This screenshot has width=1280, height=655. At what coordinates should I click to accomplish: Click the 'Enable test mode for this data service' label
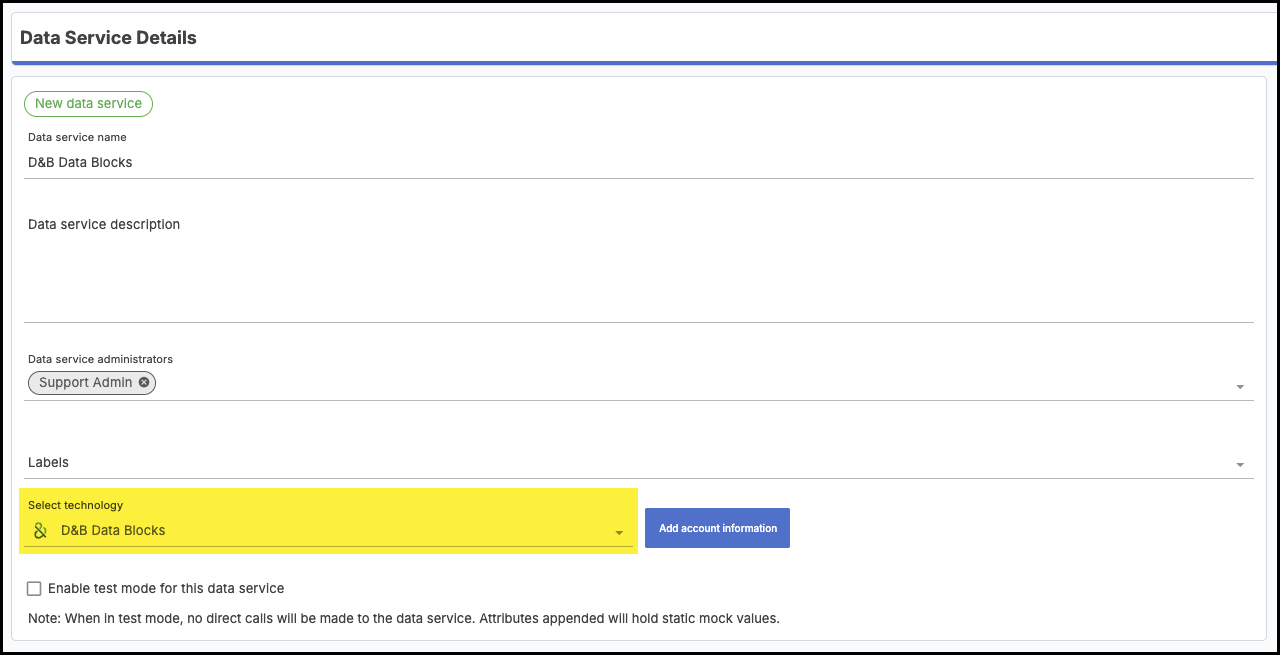pyautogui.click(x=166, y=589)
